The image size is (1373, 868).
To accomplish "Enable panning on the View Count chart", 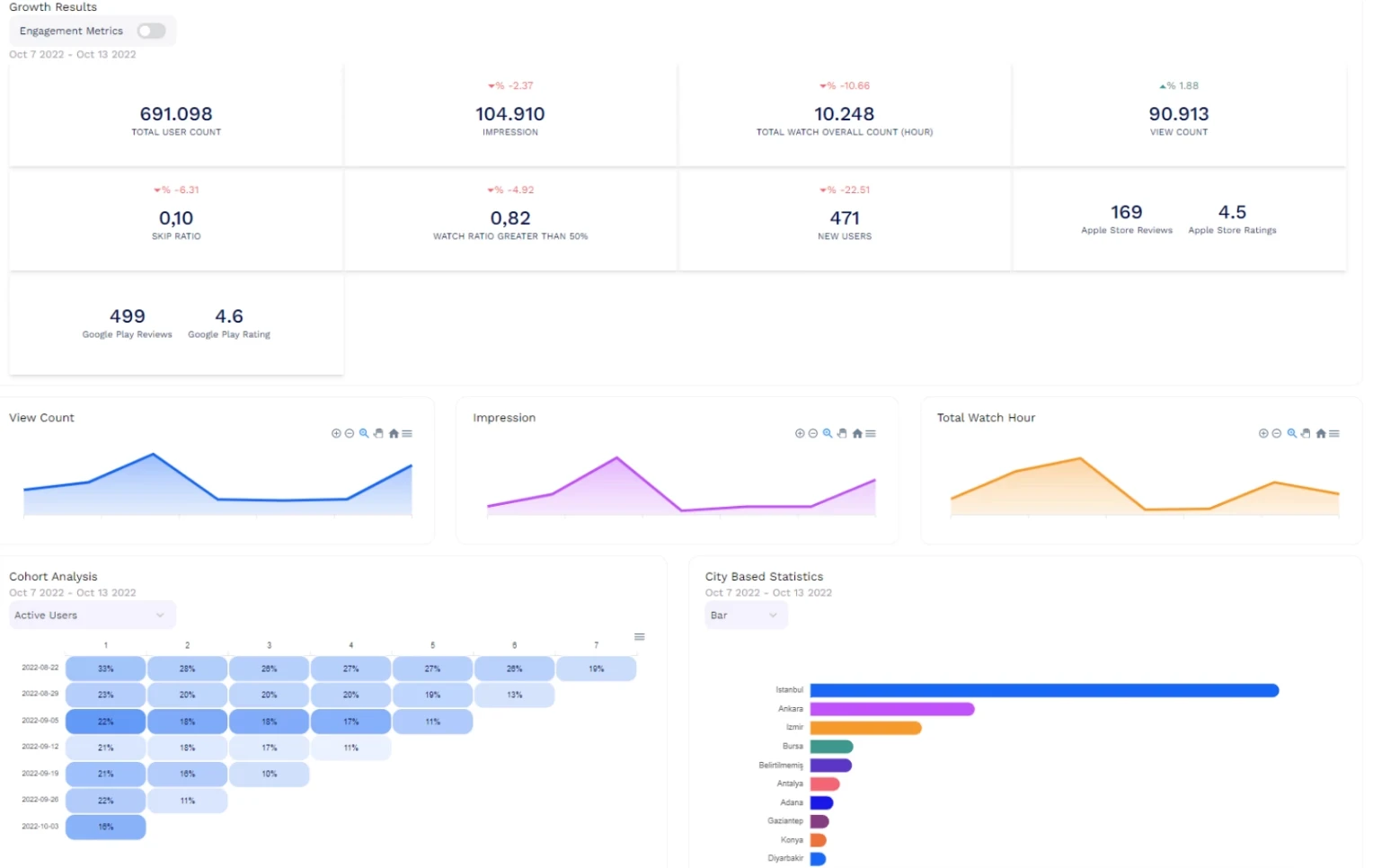I will [378, 433].
